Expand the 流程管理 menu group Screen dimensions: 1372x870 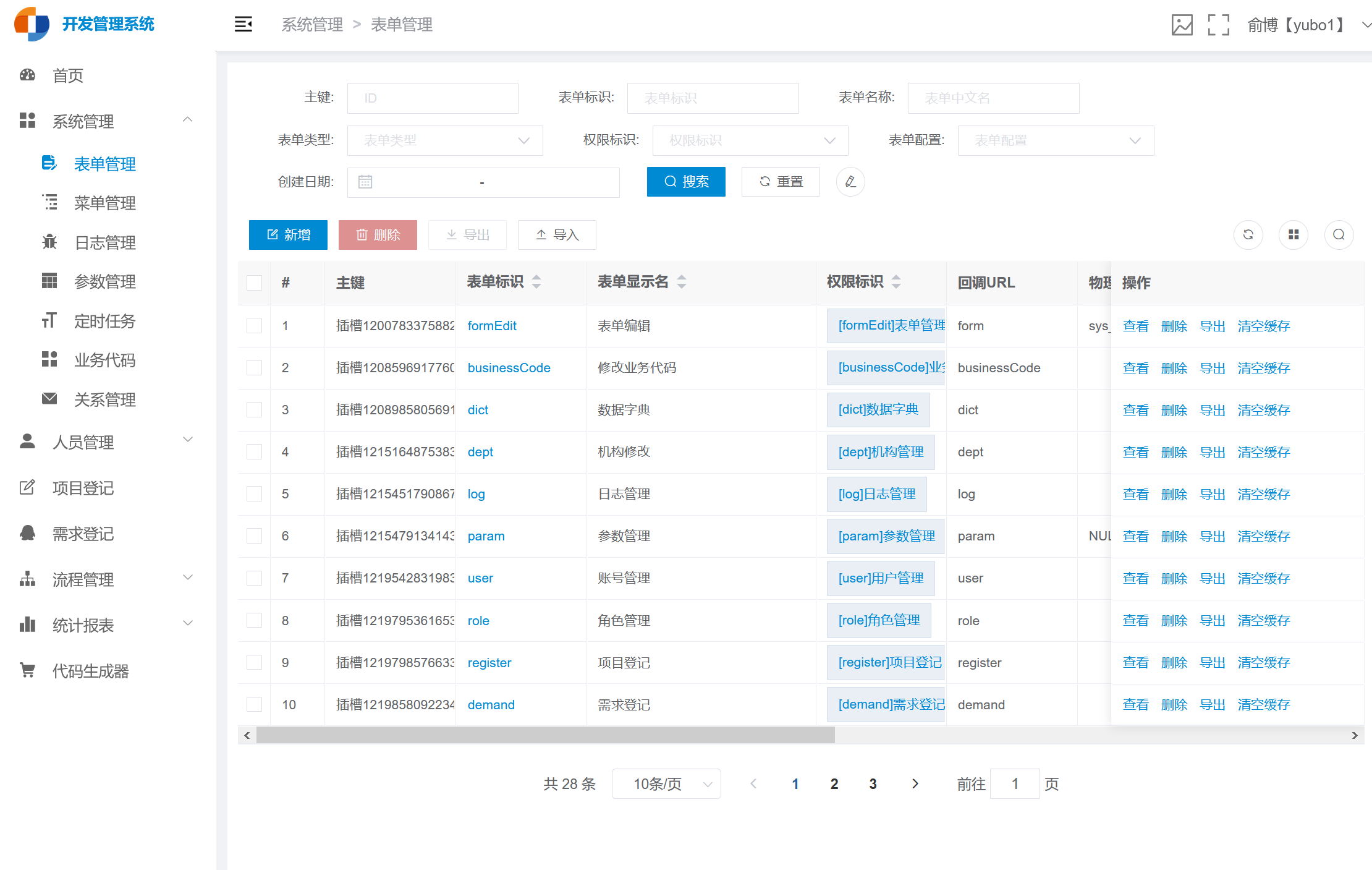pos(108,579)
